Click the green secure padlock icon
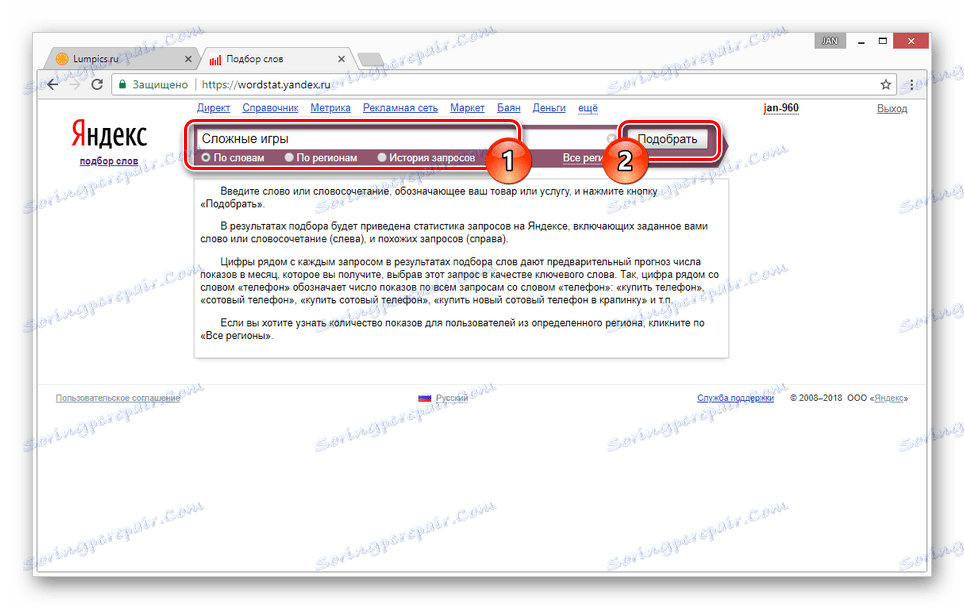This screenshot has height=609, width=964. click(x=122, y=85)
